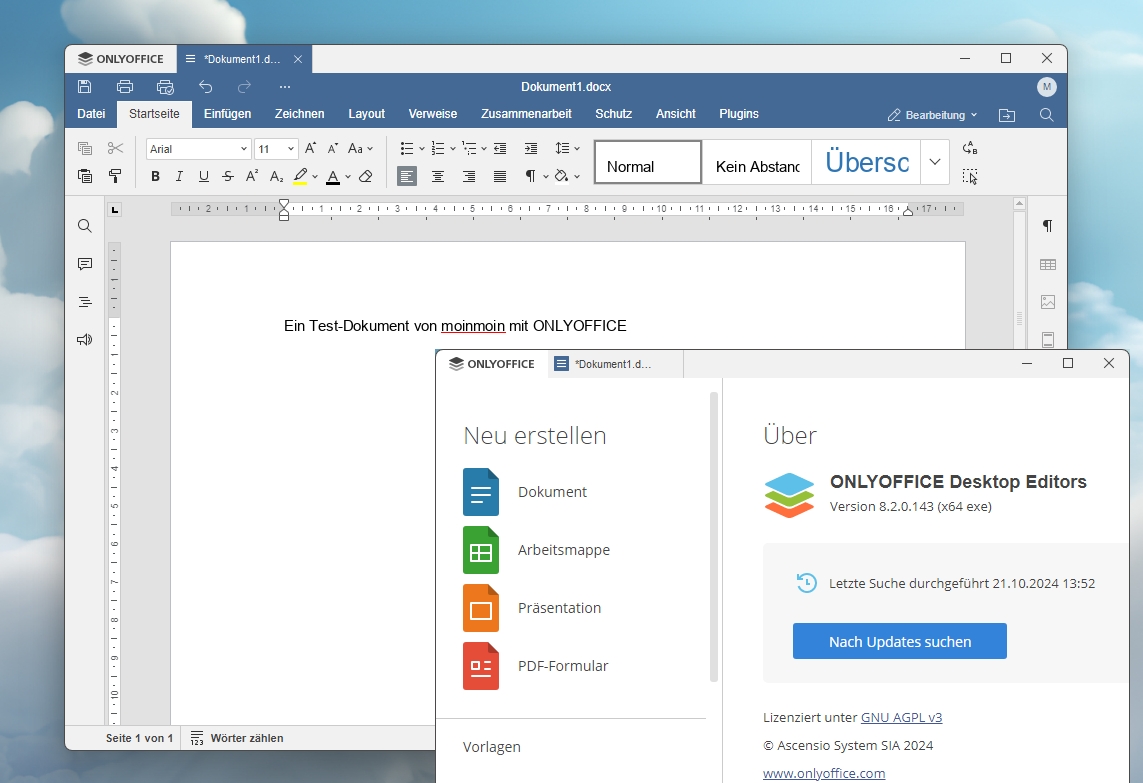Open the Zusammenarbeit tab
Viewport: 1143px width, 783px height.
pyautogui.click(x=526, y=114)
